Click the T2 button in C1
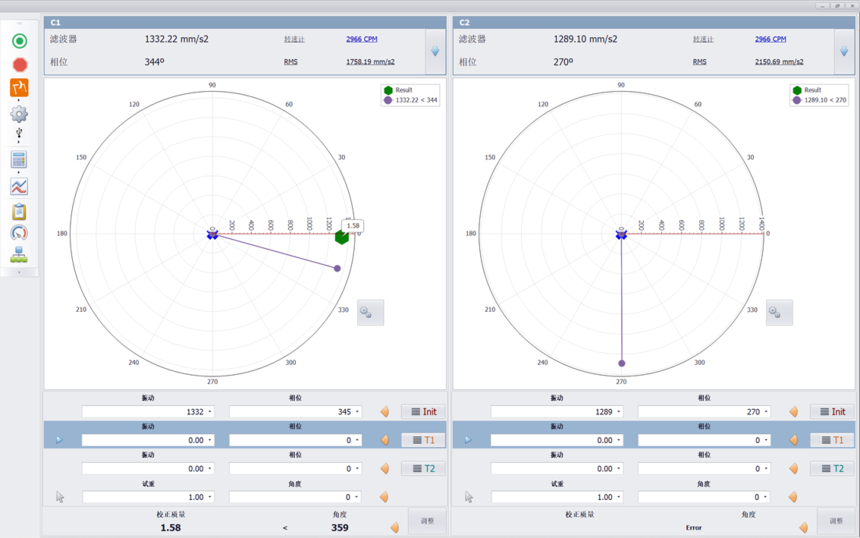 click(x=423, y=468)
